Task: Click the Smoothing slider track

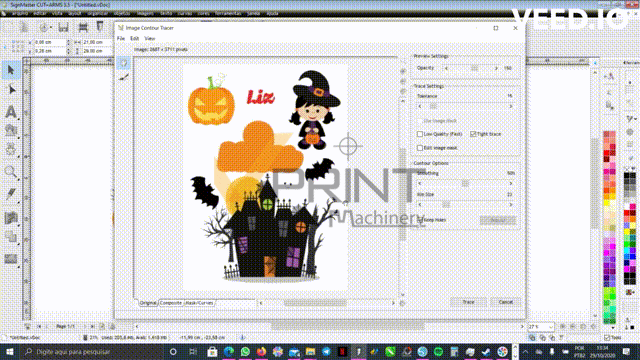Action: tap(465, 184)
